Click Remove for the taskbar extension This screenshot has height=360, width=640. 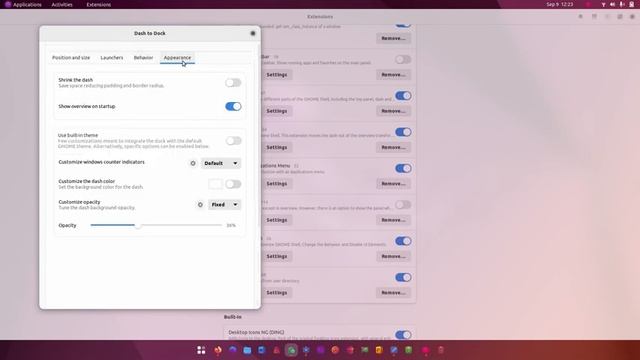point(393,75)
